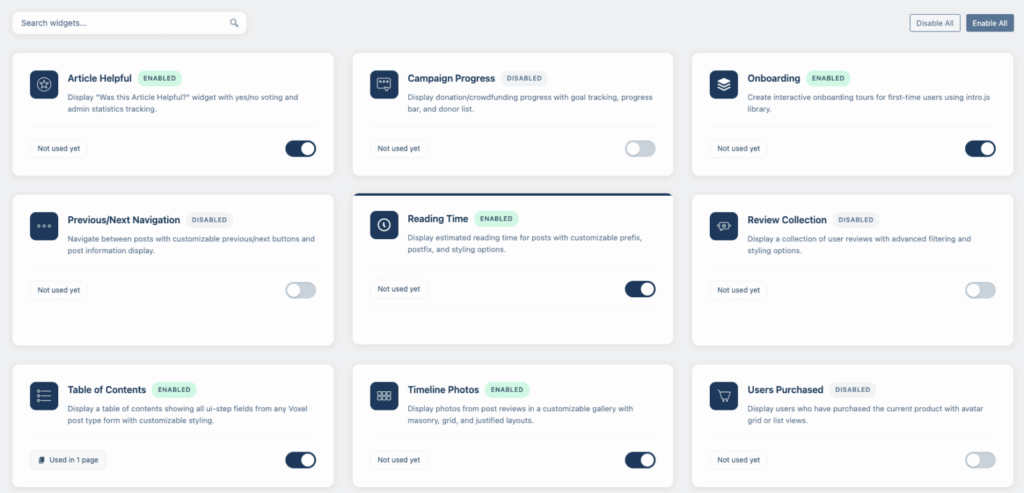Enable the Review Collection toggle
This screenshot has width=1024, height=493.
coord(980,290)
